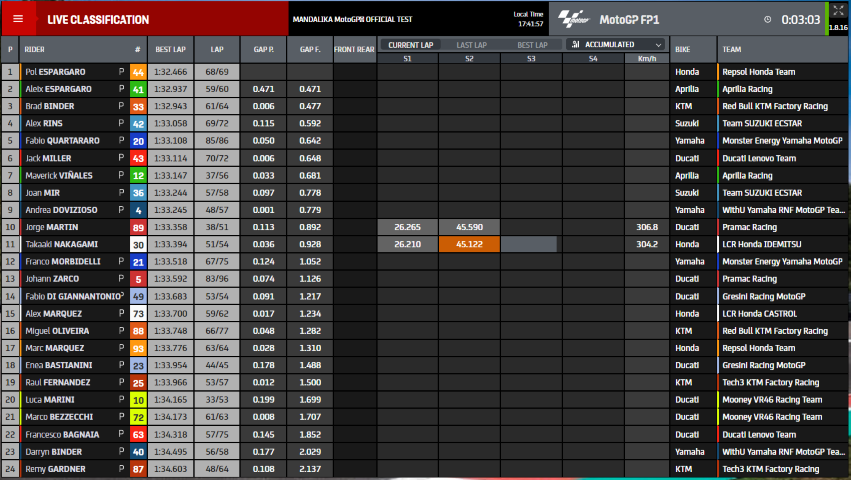Screen dimensions: 851x480
Task: Select rider Franco MORBIDELLI
Action: 63,262
